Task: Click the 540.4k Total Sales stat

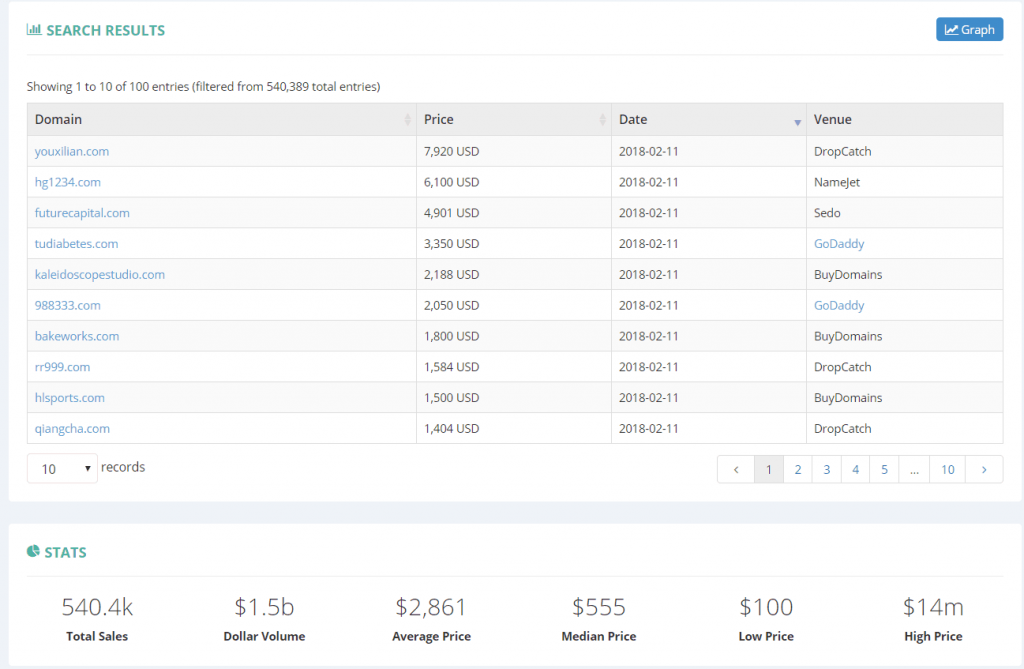Action: [x=97, y=618]
